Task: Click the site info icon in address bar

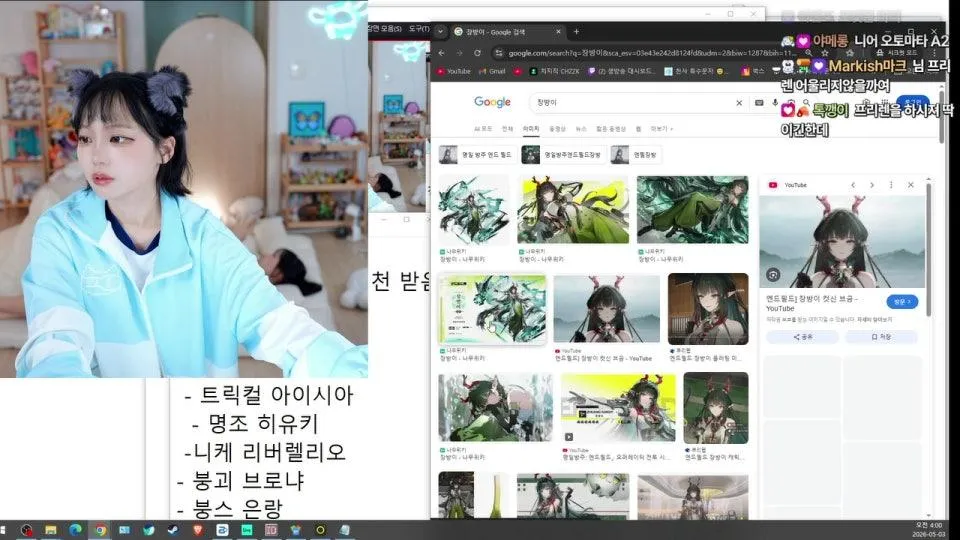Action: click(499, 53)
